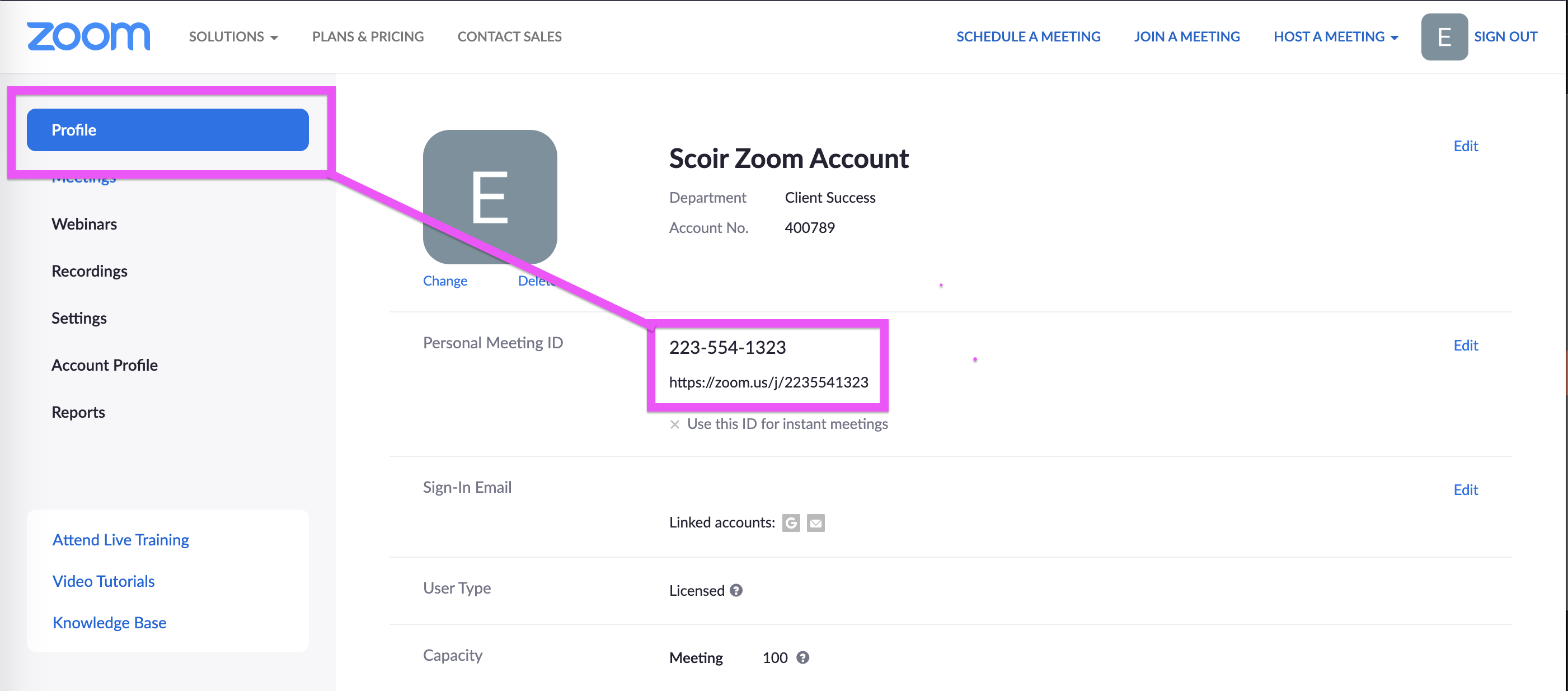Screen dimensions: 1568x691
Task: Click Change under profile picture
Action: pyautogui.click(x=445, y=281)
